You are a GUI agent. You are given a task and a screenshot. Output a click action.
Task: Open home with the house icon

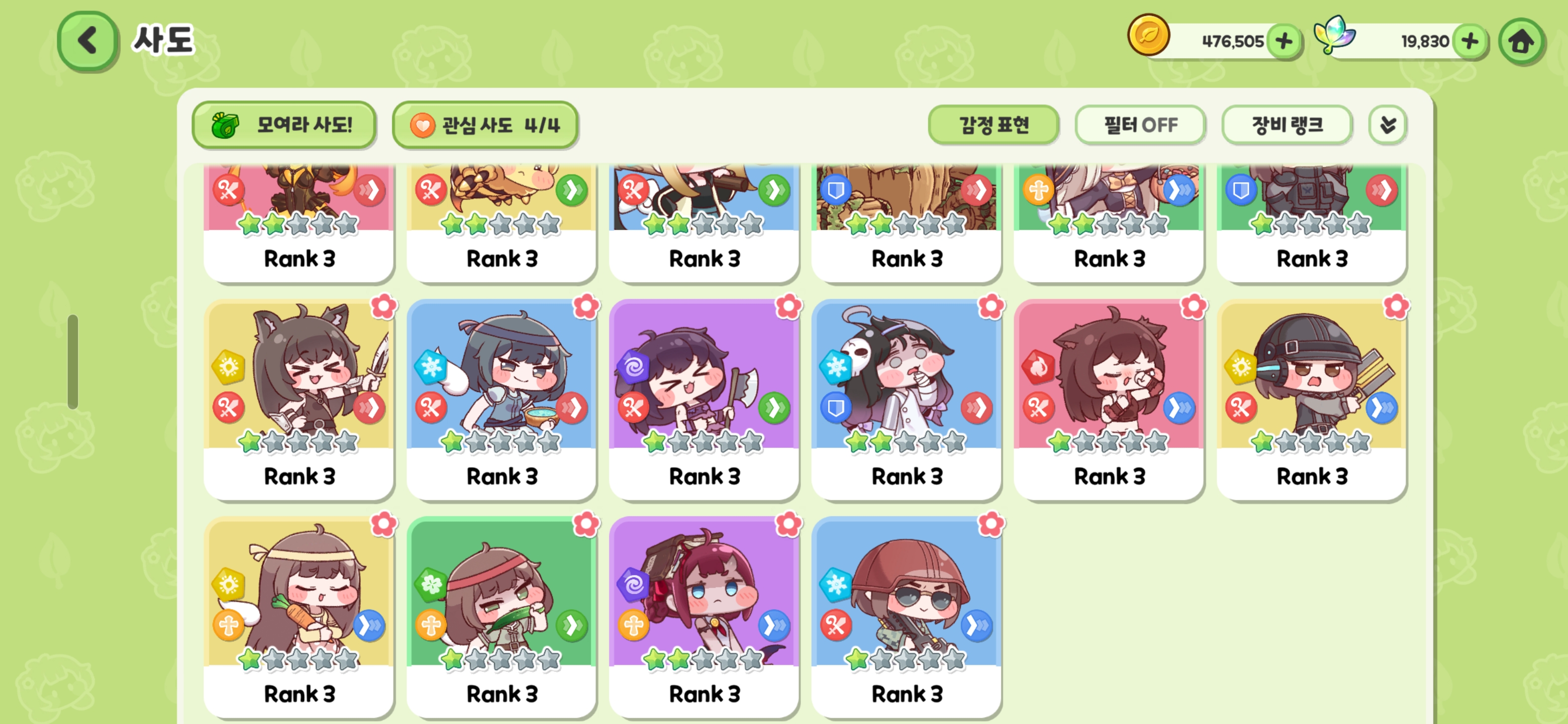[1521, 41]
